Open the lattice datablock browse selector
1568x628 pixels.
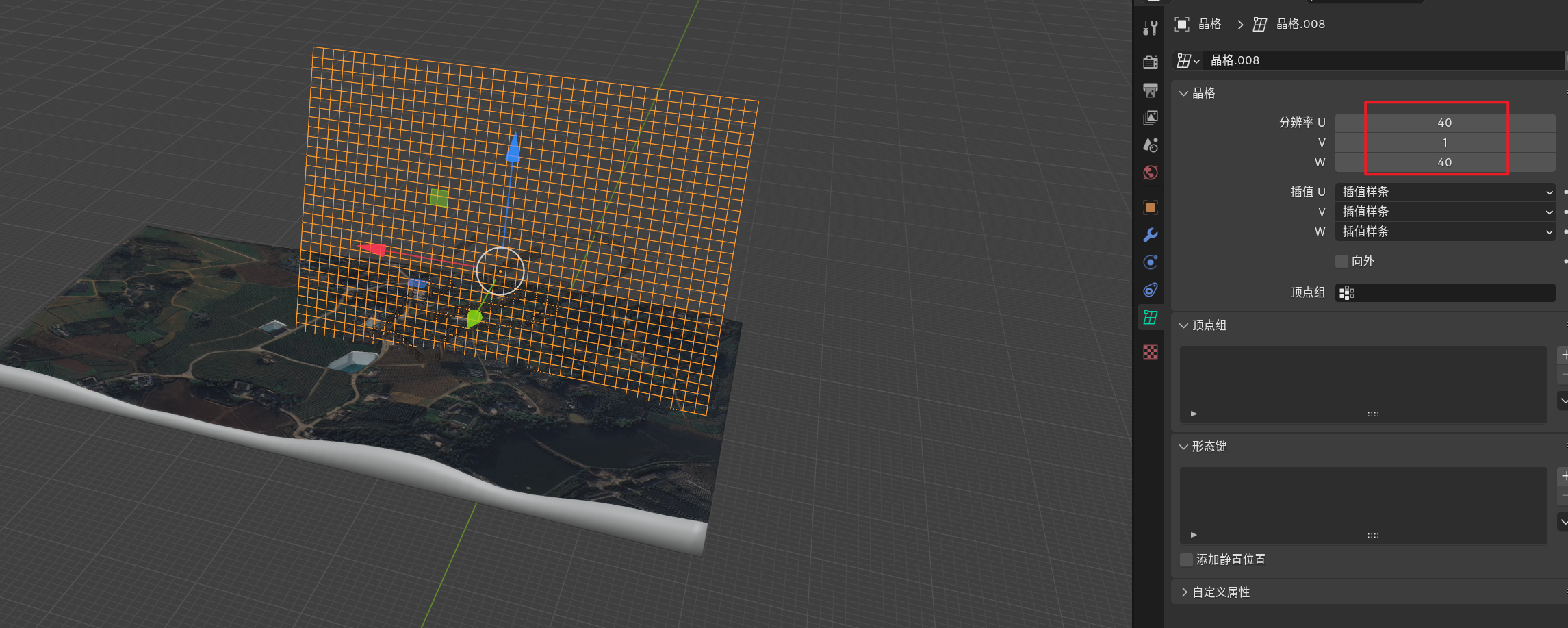coord(1187,60)
